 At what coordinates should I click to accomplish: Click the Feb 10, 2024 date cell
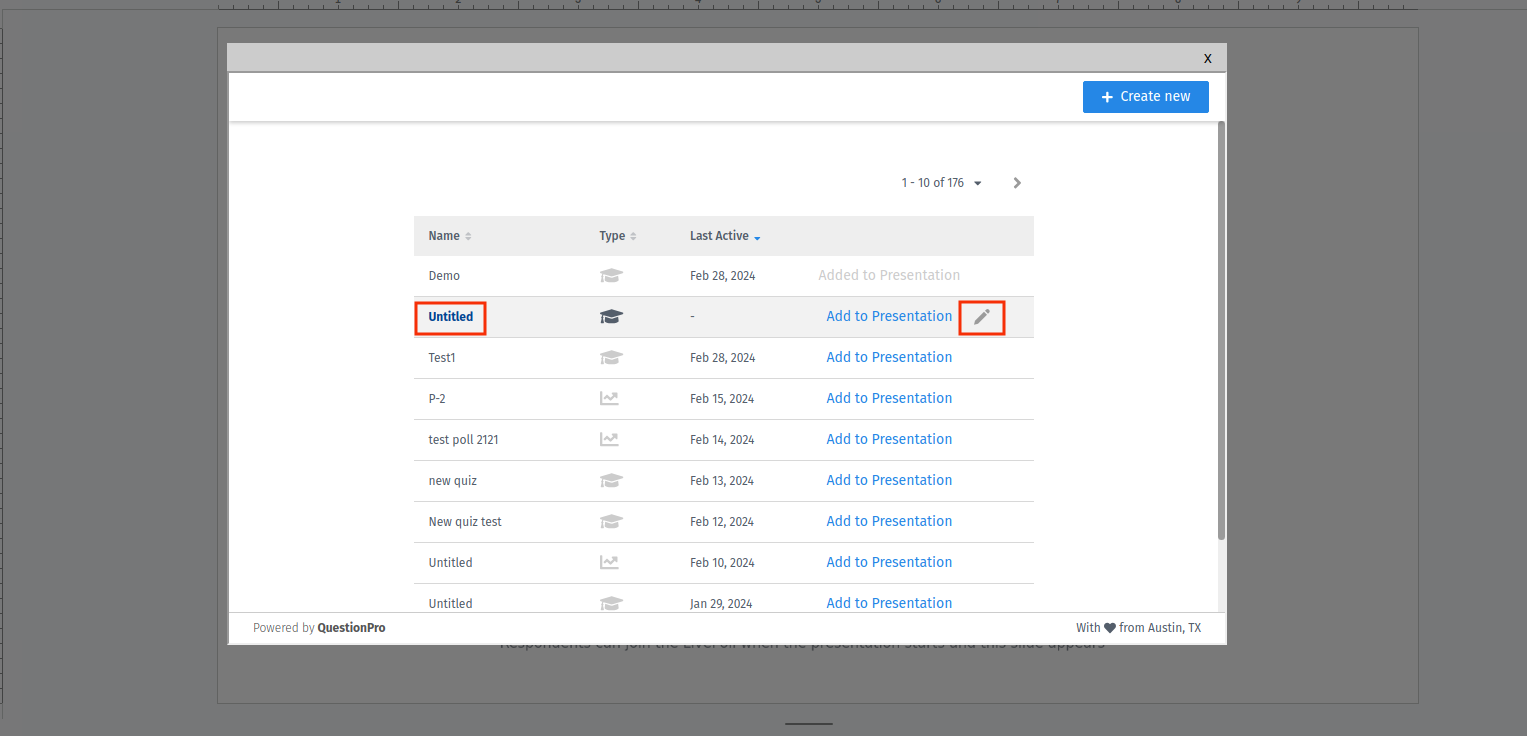[722, 563]
